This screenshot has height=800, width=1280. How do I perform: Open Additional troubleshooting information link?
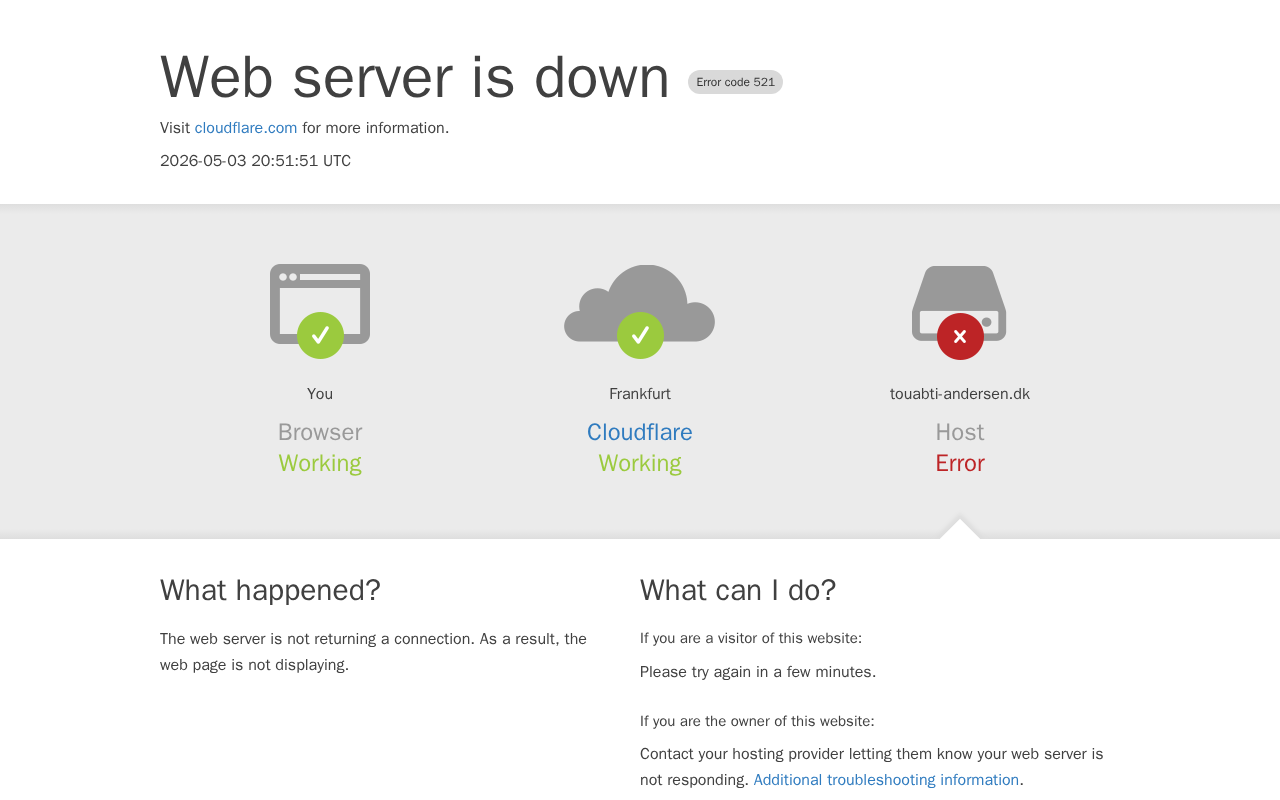[886, 780]
